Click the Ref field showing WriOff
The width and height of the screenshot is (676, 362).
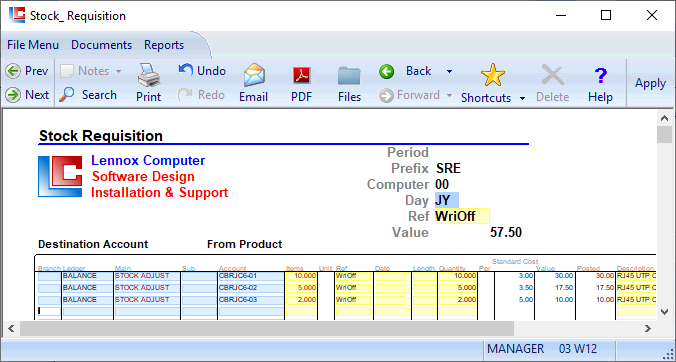click(462, 216)
